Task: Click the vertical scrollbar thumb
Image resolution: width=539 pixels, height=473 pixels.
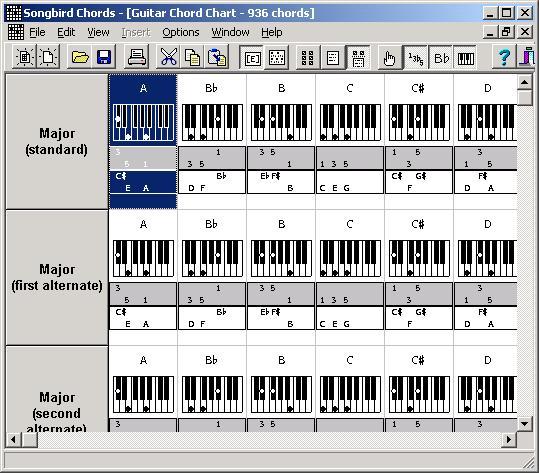Action: pyautogui.click(x=525, y=97)
